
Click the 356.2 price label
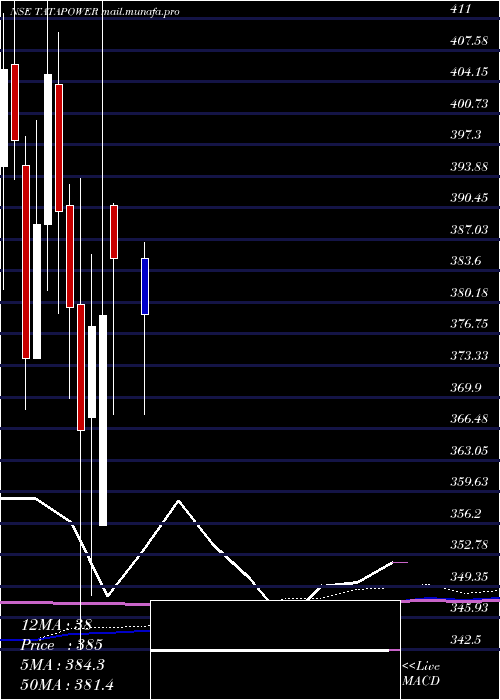(x=464, y=513)
